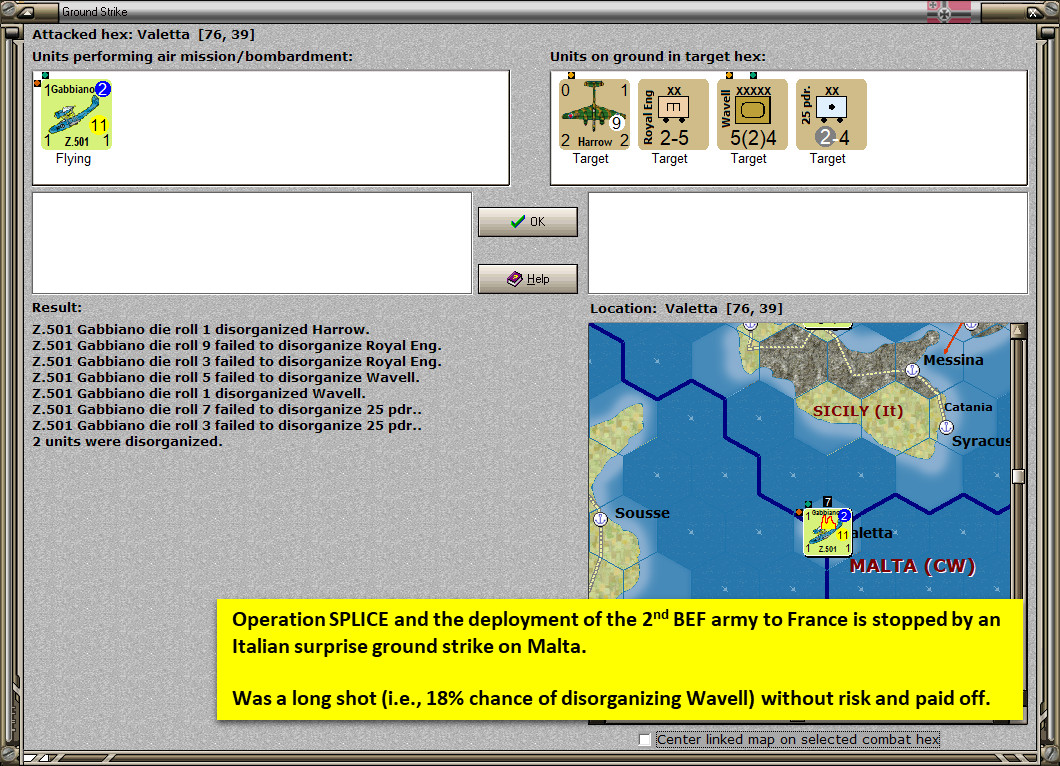The height and width of the screenshot is (766, 1060).
Task: Select the Wavell HQ unit counter
Action: pyautogui.click(x=752, y=114)
